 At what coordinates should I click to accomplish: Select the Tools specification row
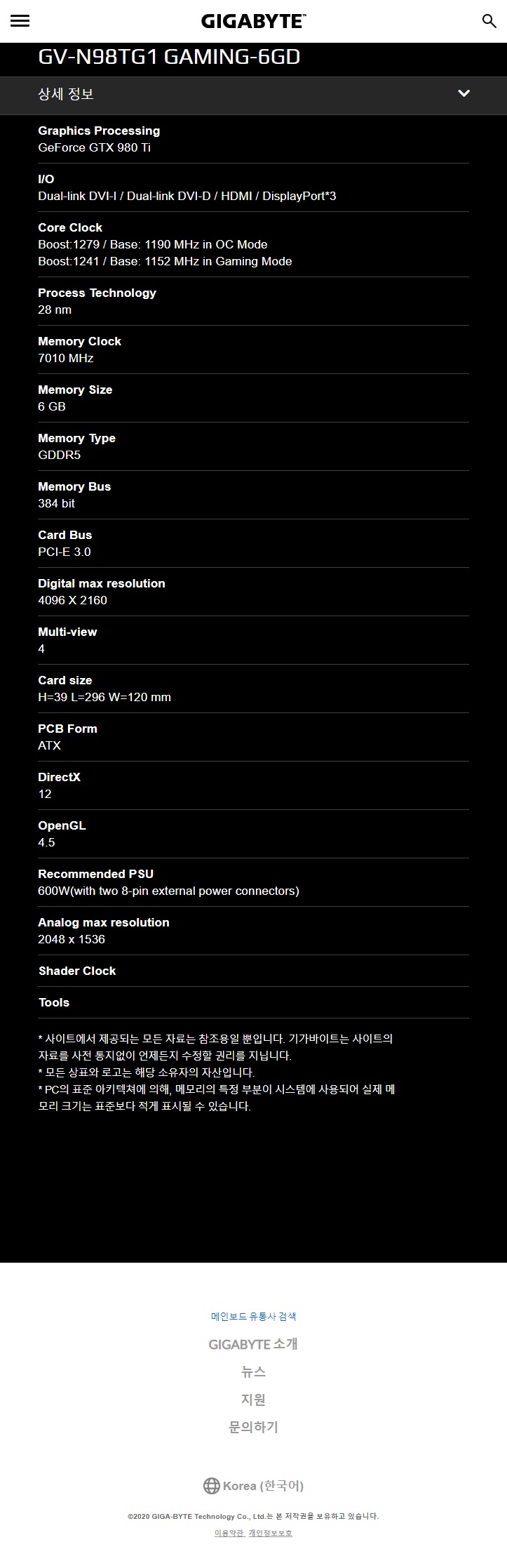(x=253, y=1002)
